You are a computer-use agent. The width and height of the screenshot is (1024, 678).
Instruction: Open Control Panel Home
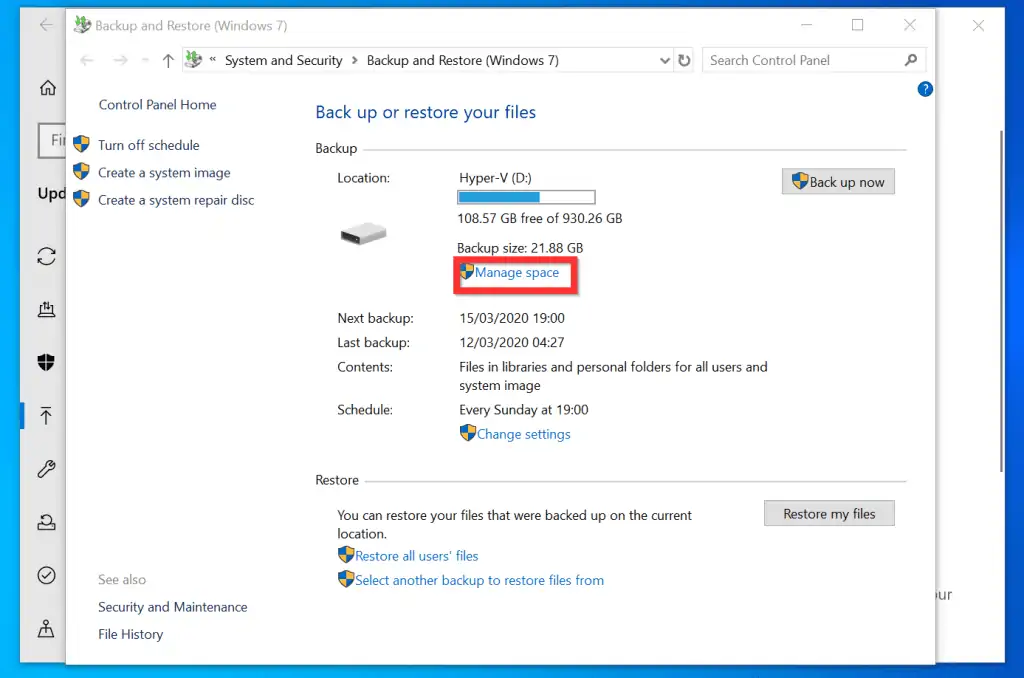coord(156,104)
